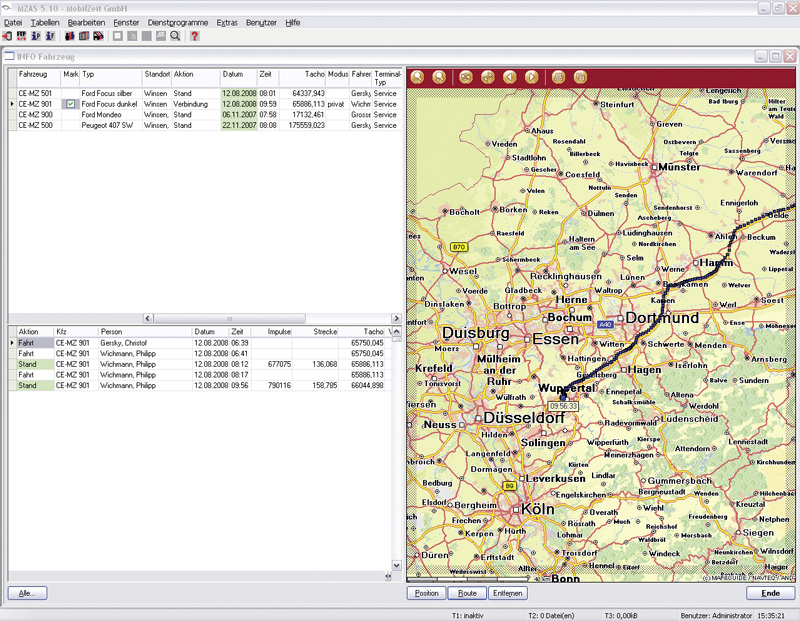The height and width of the screenshot is (621, 800).
Task: Click the stacked binders icon in toolbar
Action: click(x=84, y=36)
